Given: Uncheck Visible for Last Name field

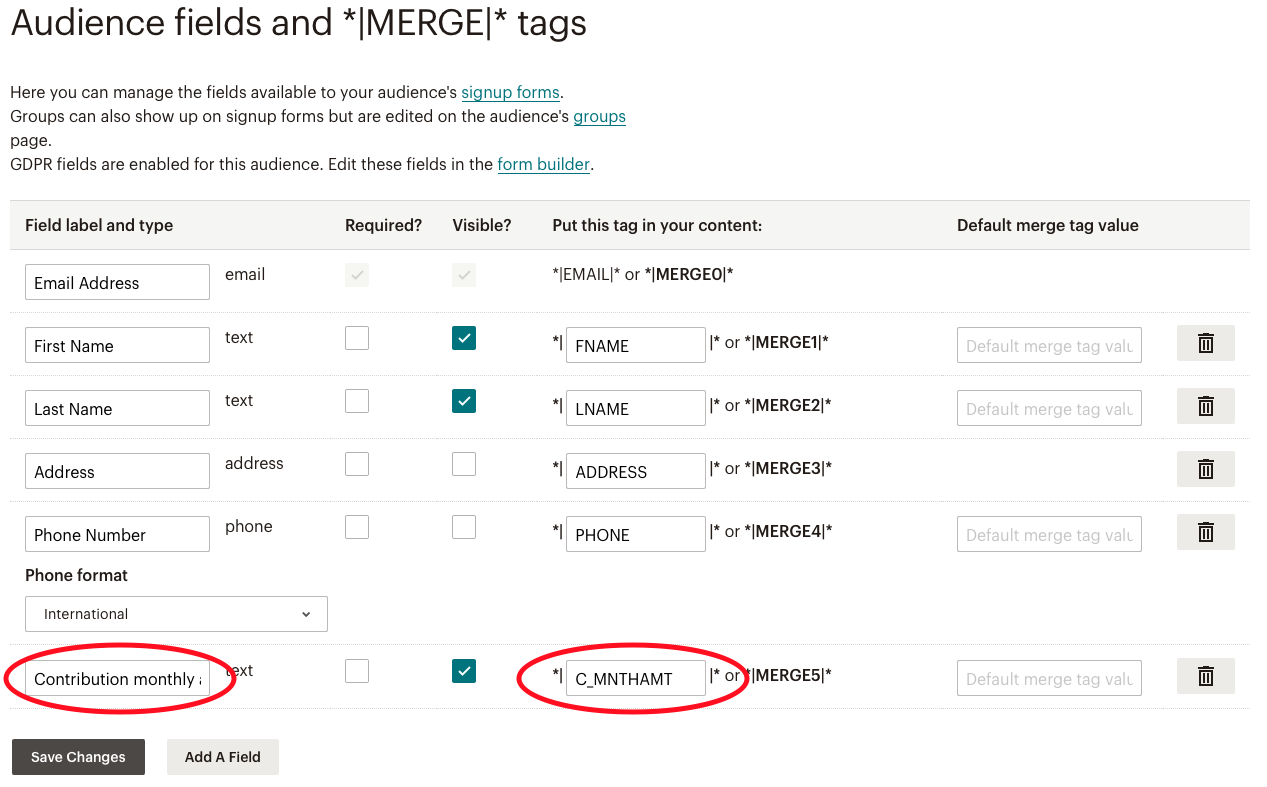Looking at the screenshot, I should click(464, 401).
